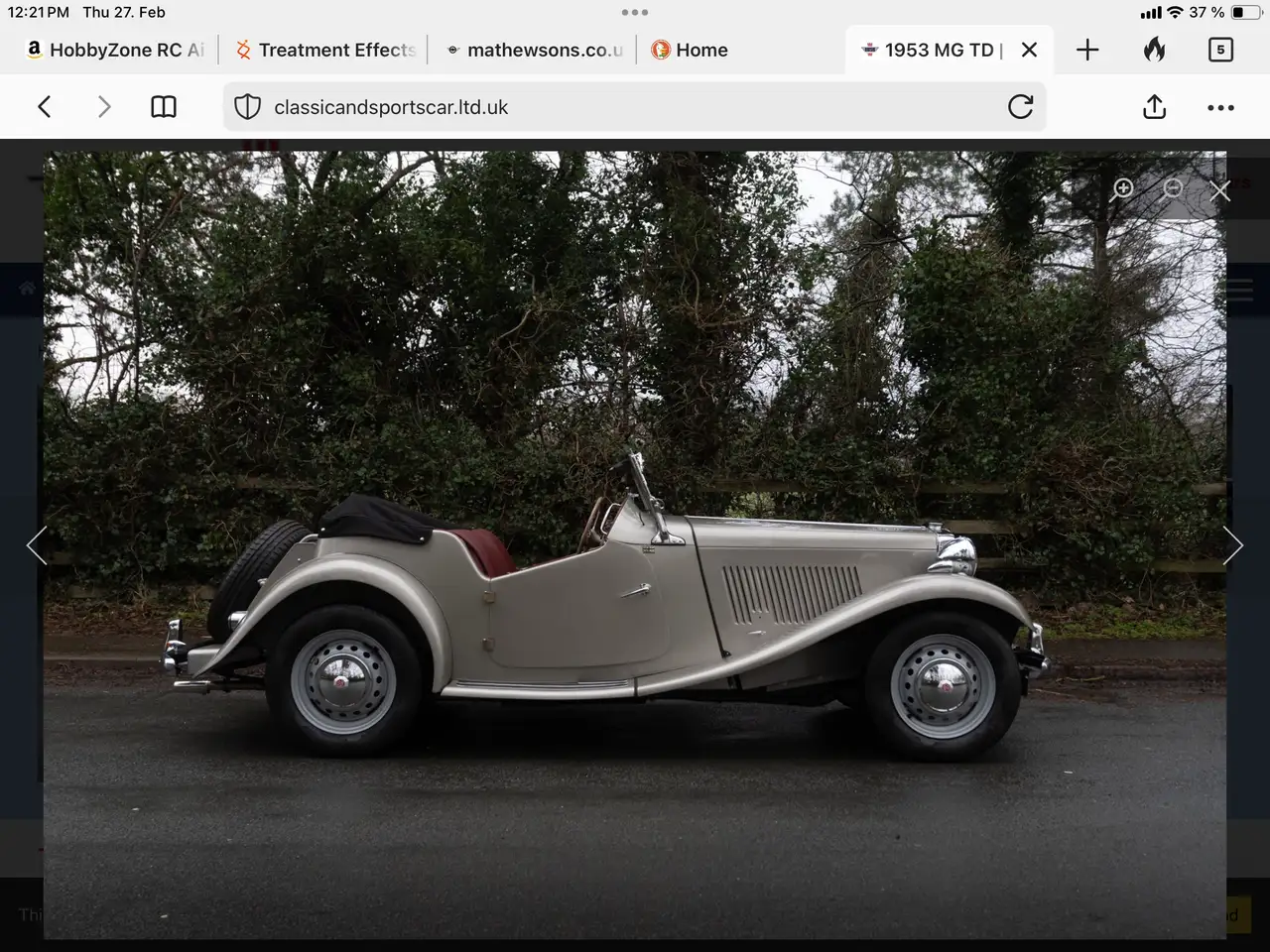Tap the classicandsportscar.ltd.uk address field
Viewport: 1270px width, 952px height.
tap(635, 107)
